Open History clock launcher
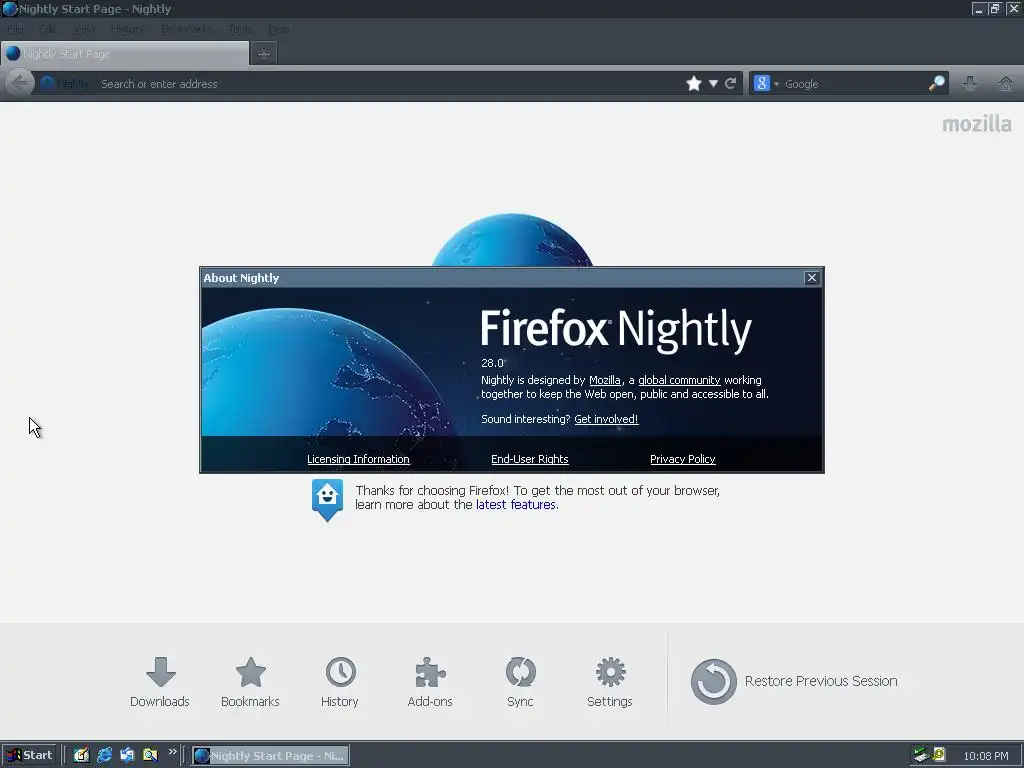 [x=340, y=682]
